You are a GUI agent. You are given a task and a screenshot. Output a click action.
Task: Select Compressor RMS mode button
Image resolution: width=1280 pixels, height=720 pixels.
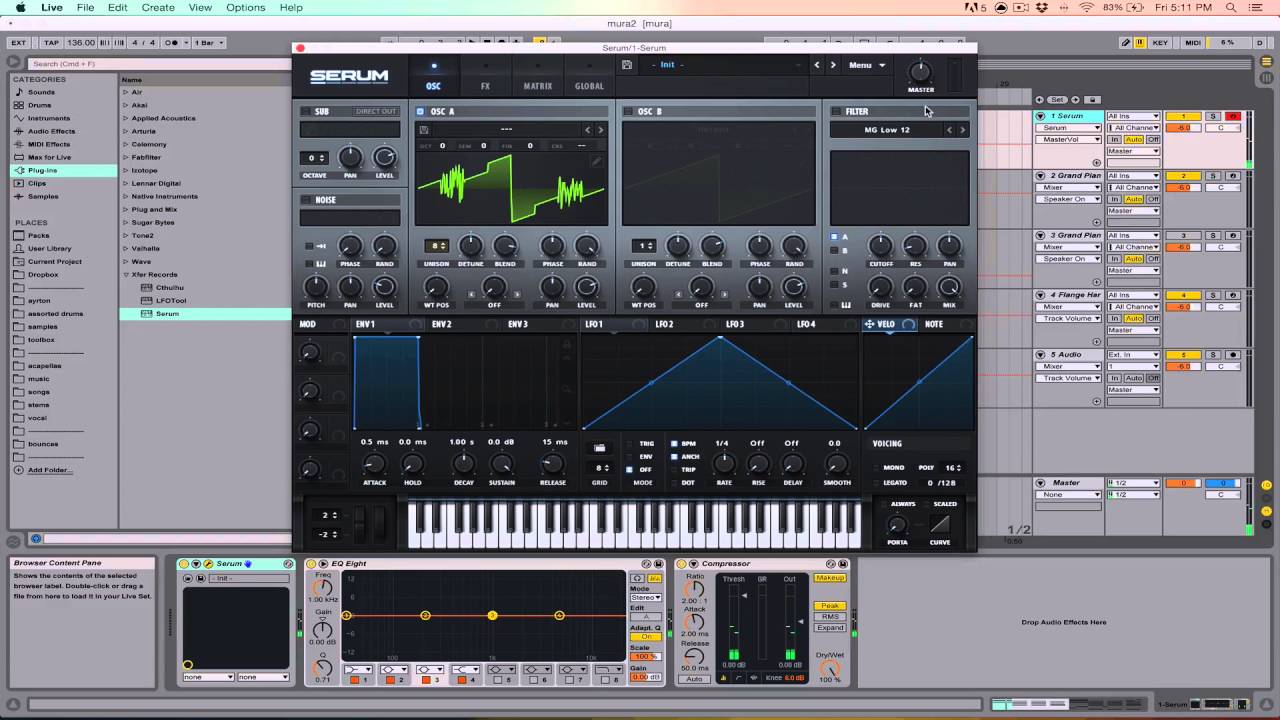point(830,617)
